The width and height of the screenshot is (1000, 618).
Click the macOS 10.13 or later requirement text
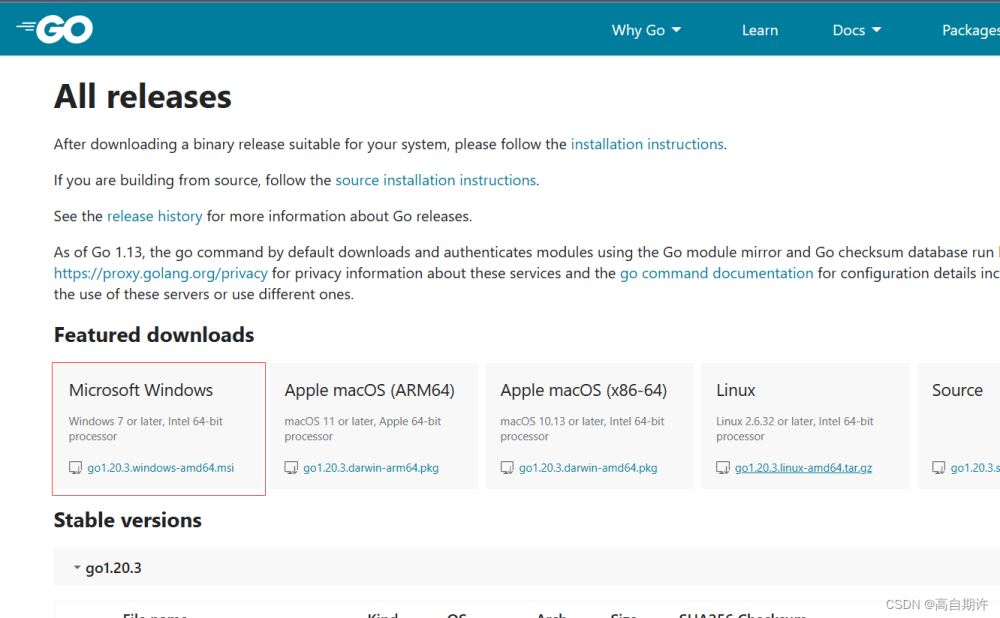point(582,429)
